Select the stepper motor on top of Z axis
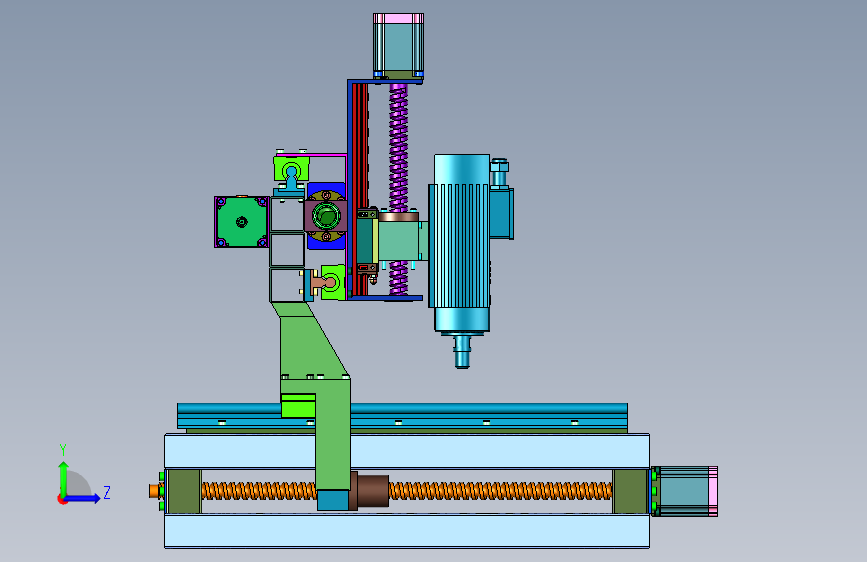Screen dimensions: 867x562 tap(398, 46)
